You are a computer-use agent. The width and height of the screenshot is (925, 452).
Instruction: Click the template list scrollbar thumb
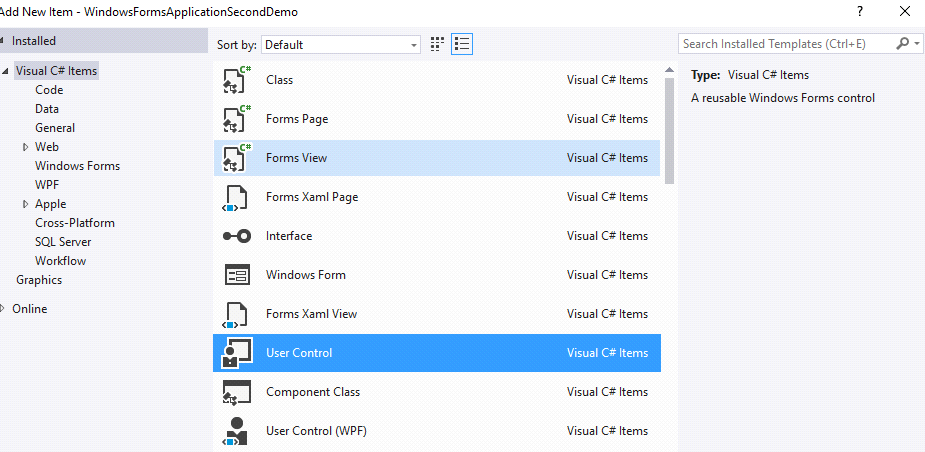coord(669,131)
